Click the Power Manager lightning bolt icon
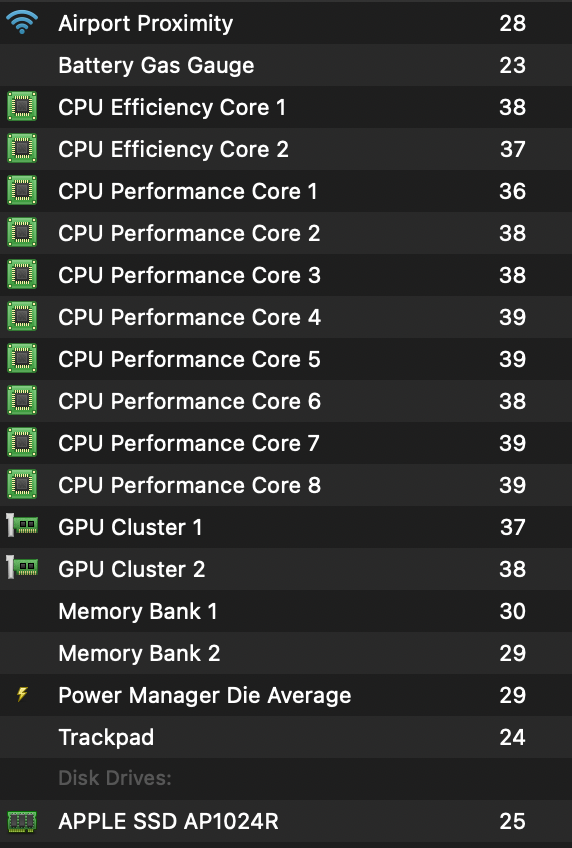Screen dimensions: 572x848 pos(22,694)
